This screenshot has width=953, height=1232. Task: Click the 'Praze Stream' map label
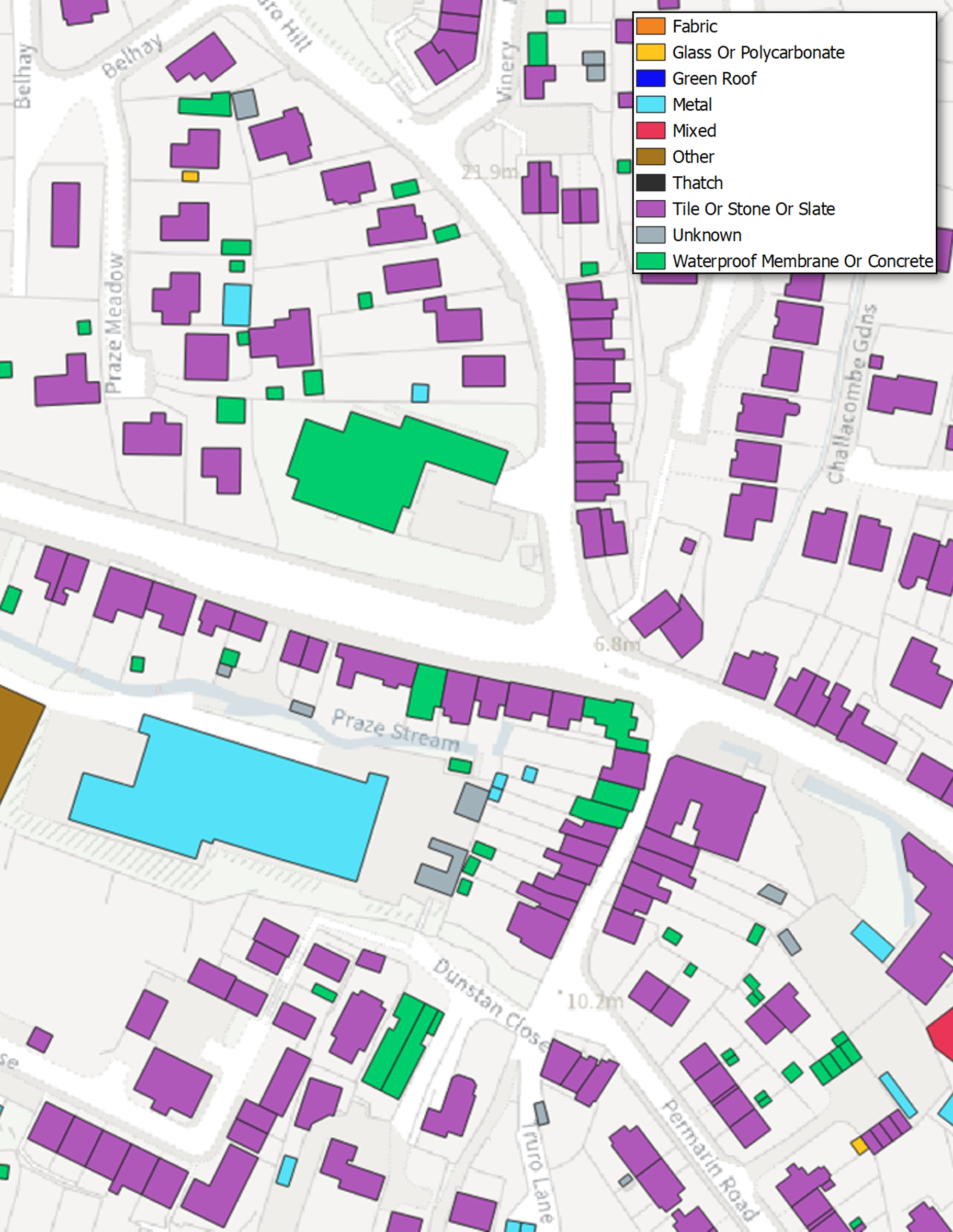(x=395, y=730)
